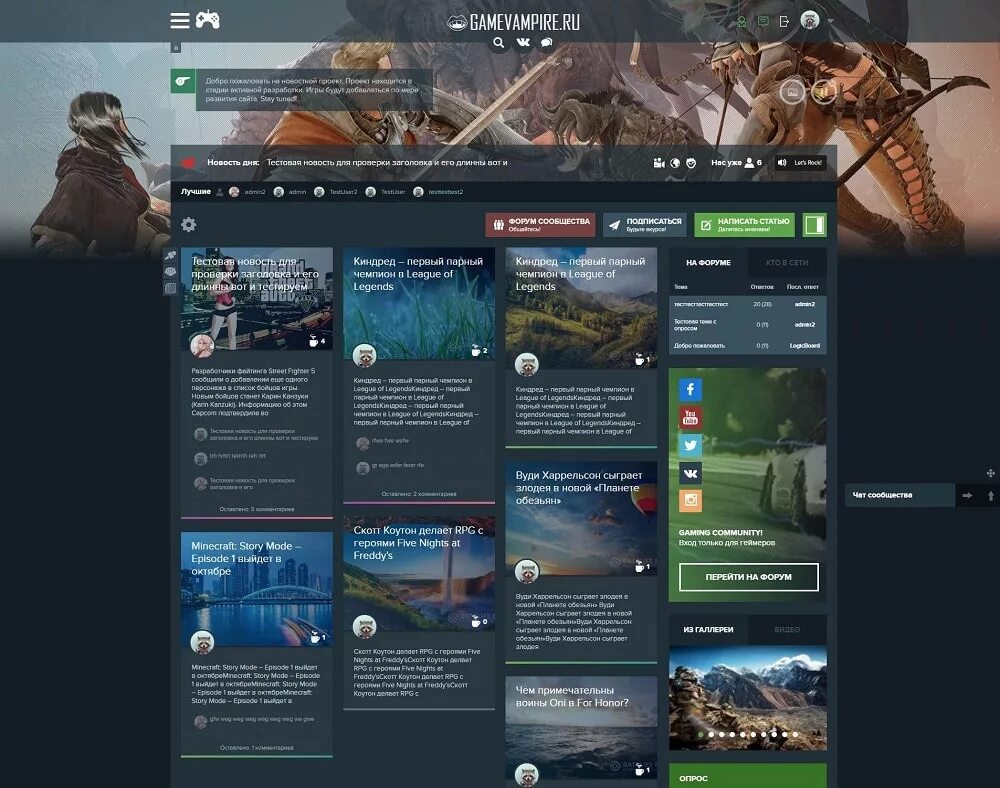Click author avatar on Minecraft card

point(202,642)
